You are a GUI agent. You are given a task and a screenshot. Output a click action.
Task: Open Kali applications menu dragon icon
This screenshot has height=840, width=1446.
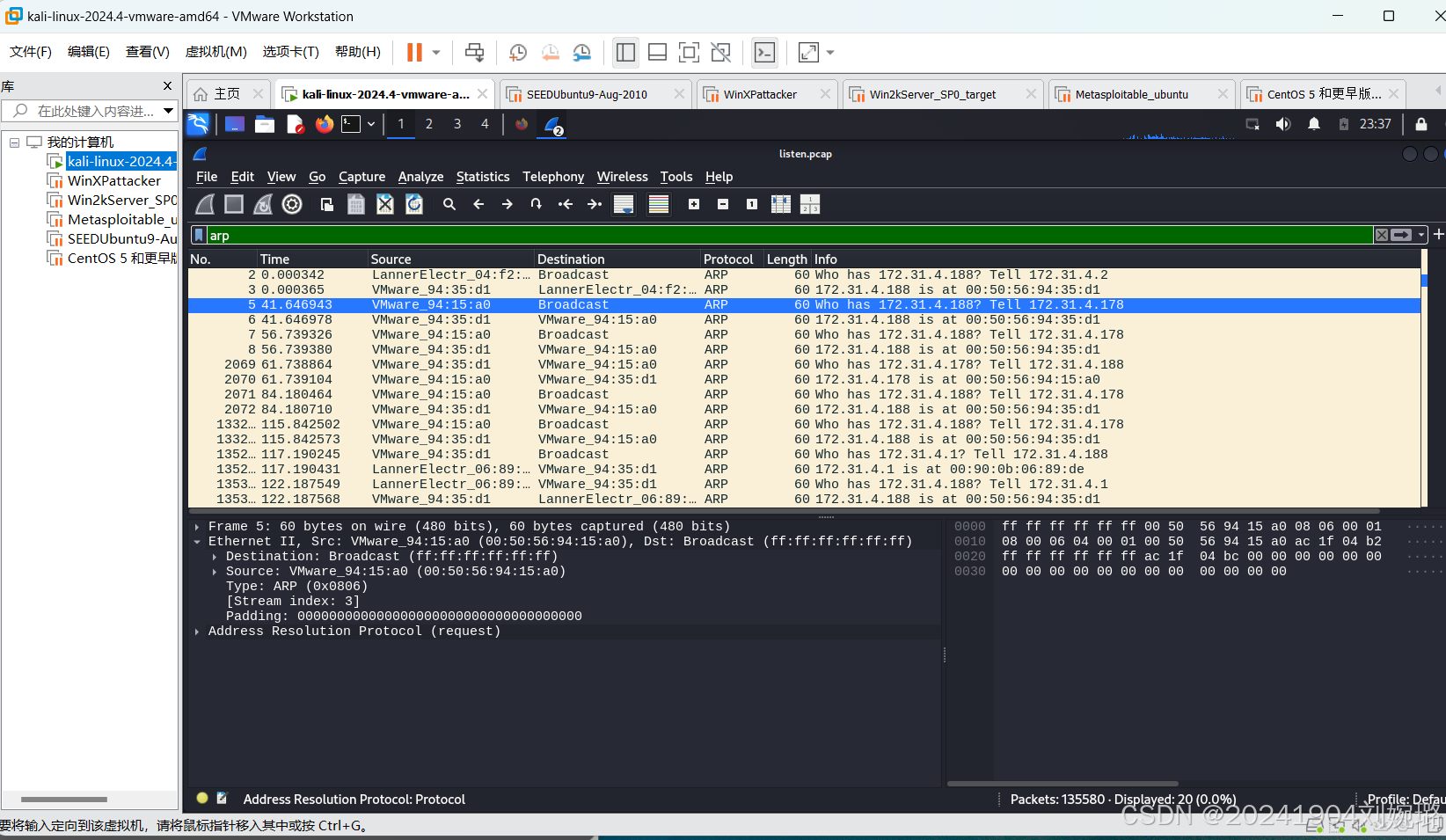click(x=198, y=124)
